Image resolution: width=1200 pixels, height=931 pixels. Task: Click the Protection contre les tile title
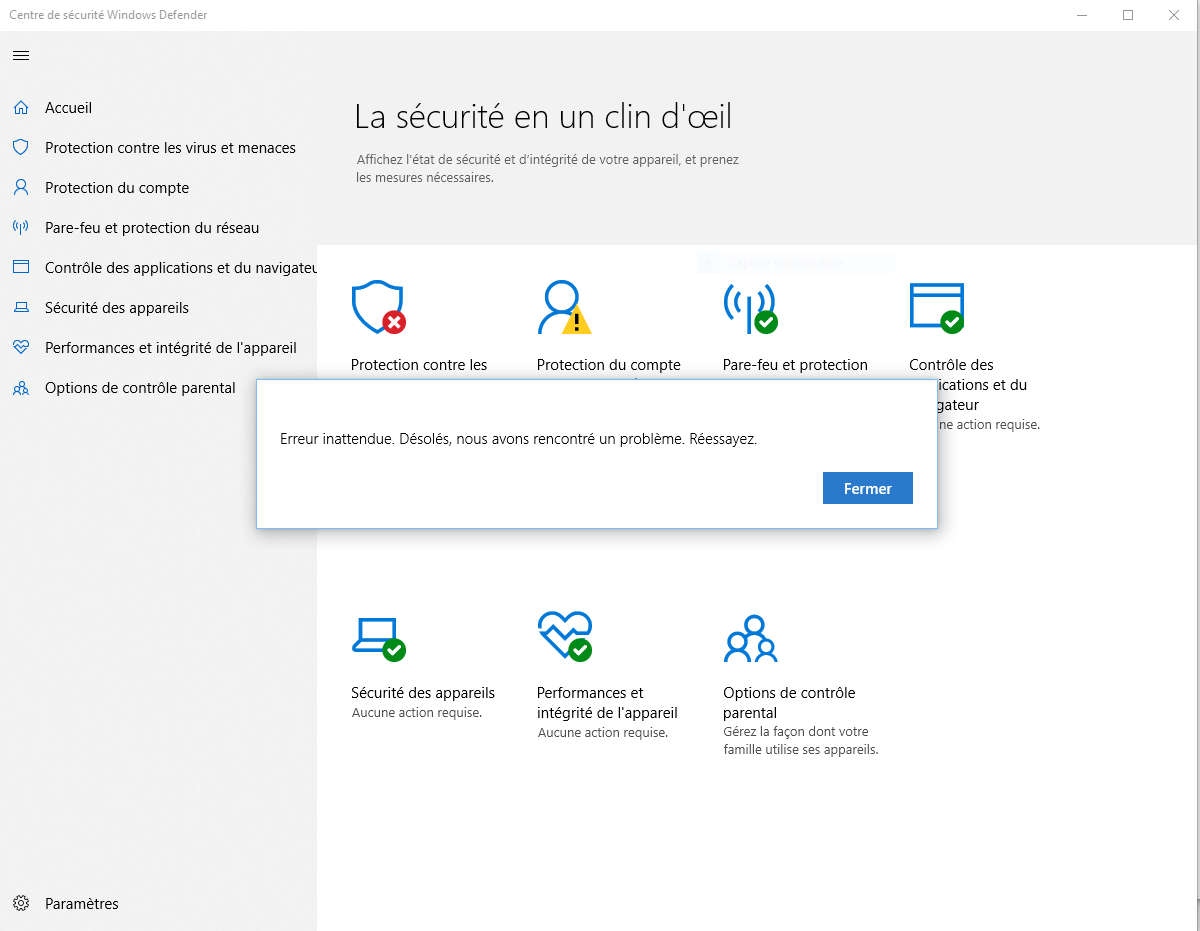(x=419, y=365)
